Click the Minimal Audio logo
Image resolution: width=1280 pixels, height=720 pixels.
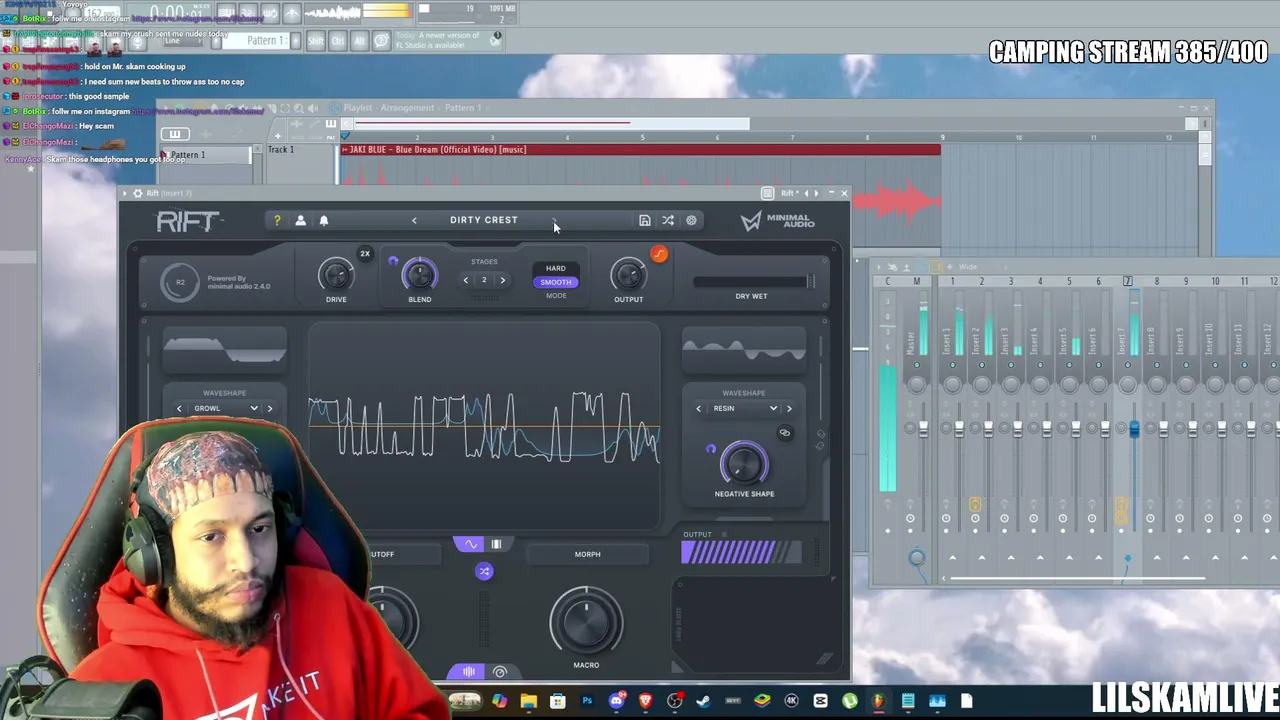pyautogui.click(x=778, y=221)
